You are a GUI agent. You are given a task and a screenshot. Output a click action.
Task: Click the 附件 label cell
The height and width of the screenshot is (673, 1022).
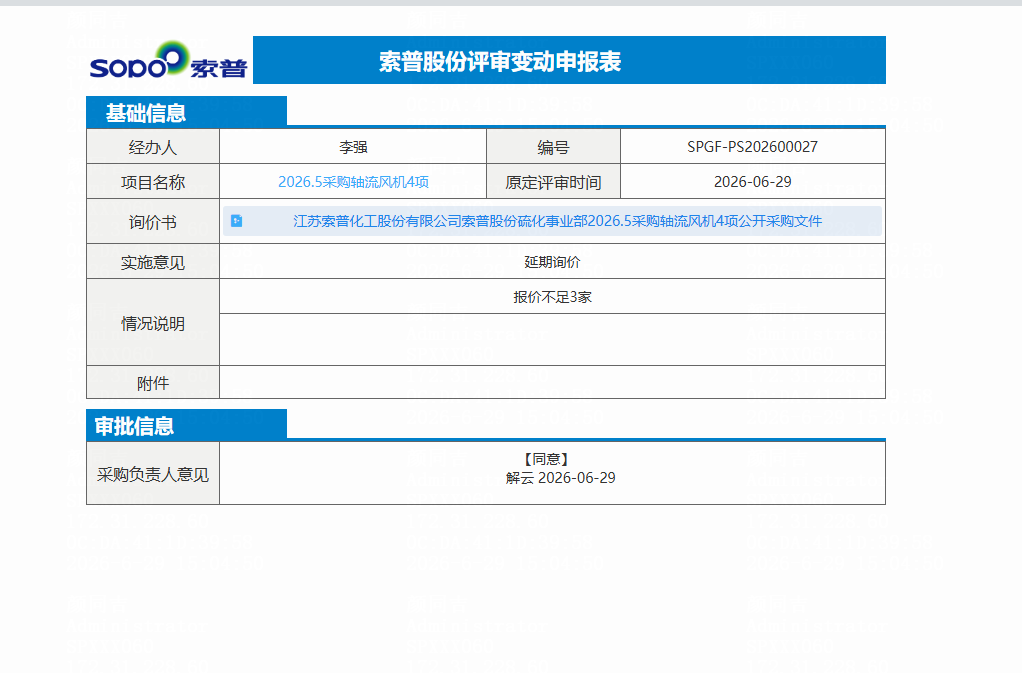153,382
